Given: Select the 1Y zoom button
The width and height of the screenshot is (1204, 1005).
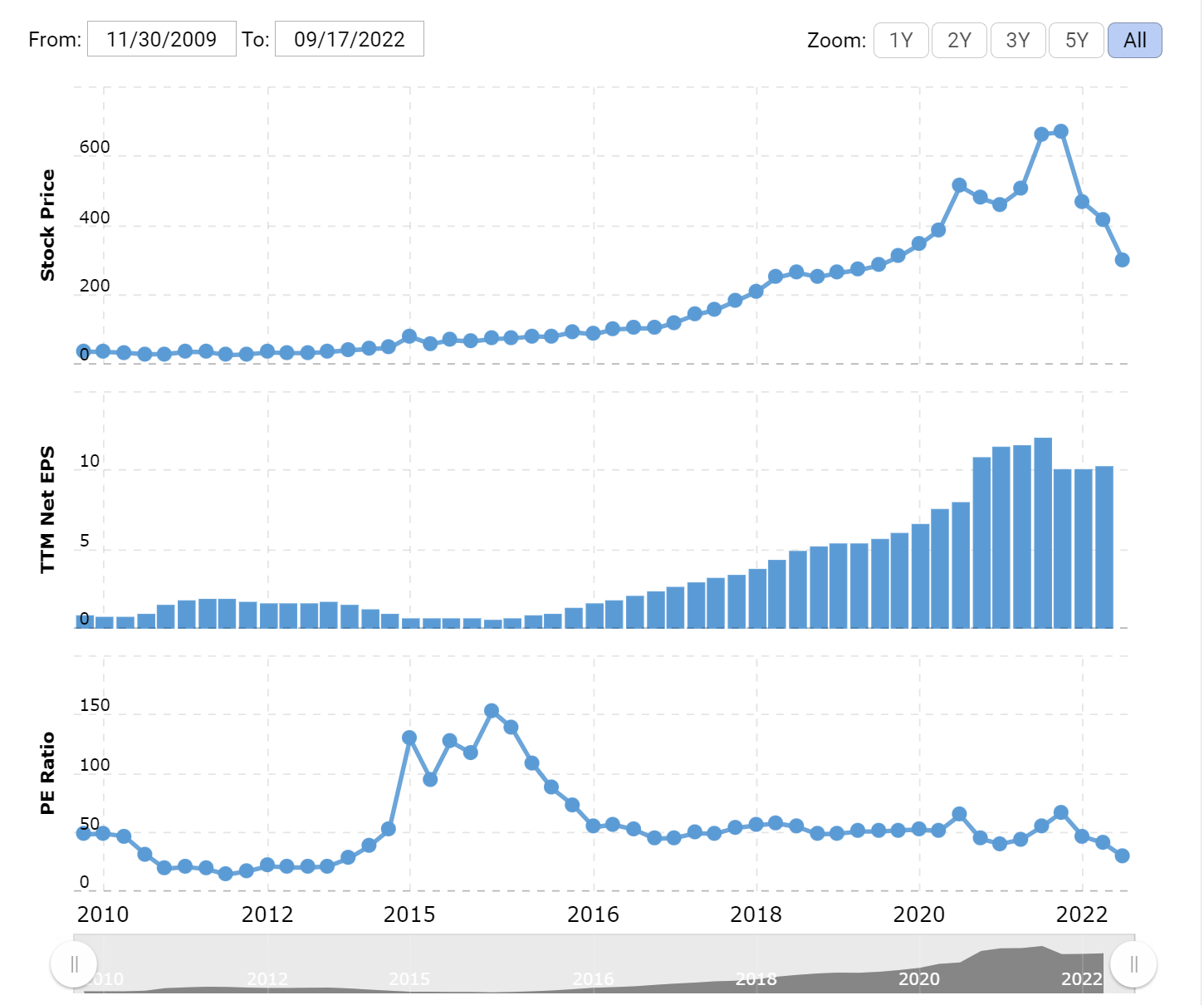Looking at the screenshot, I should coord(900,41).
